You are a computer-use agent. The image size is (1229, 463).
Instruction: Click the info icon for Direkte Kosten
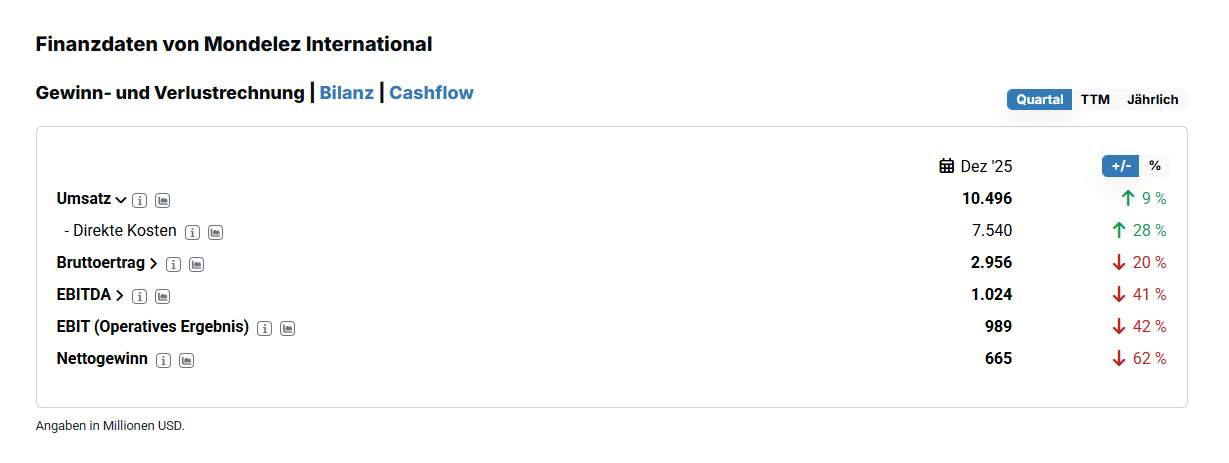click(192, 232)
